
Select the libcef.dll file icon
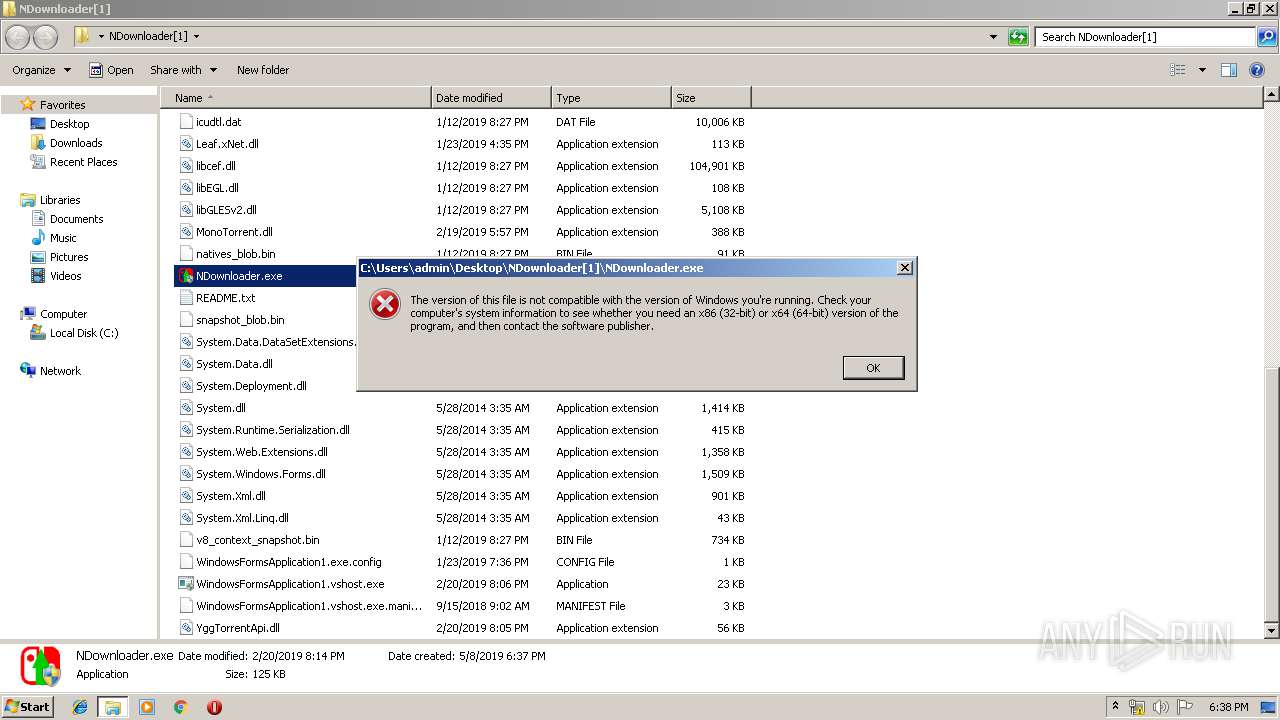click(186, 166)
